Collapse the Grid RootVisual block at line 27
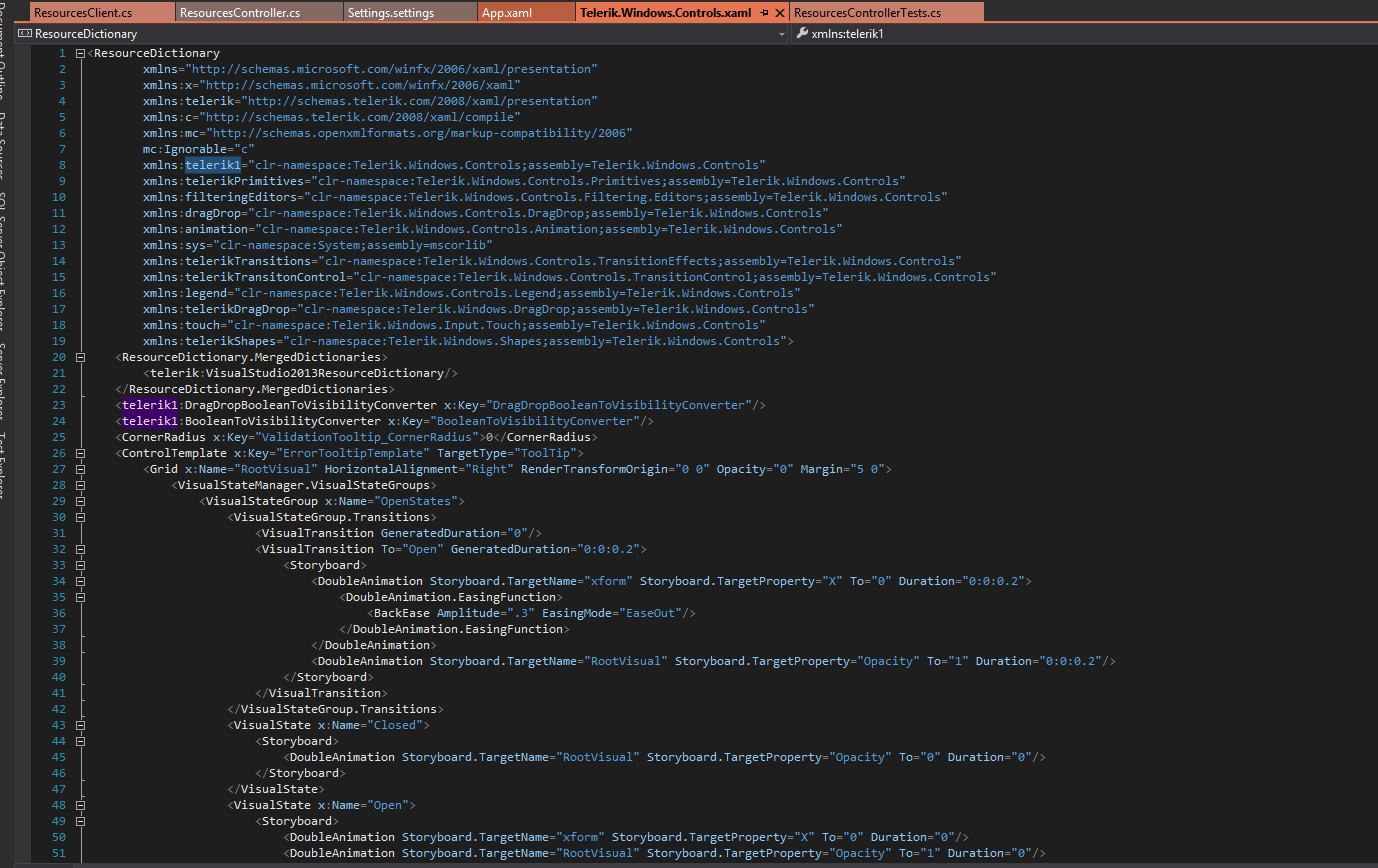This screenshot has width=1378, height=868. 80,469
